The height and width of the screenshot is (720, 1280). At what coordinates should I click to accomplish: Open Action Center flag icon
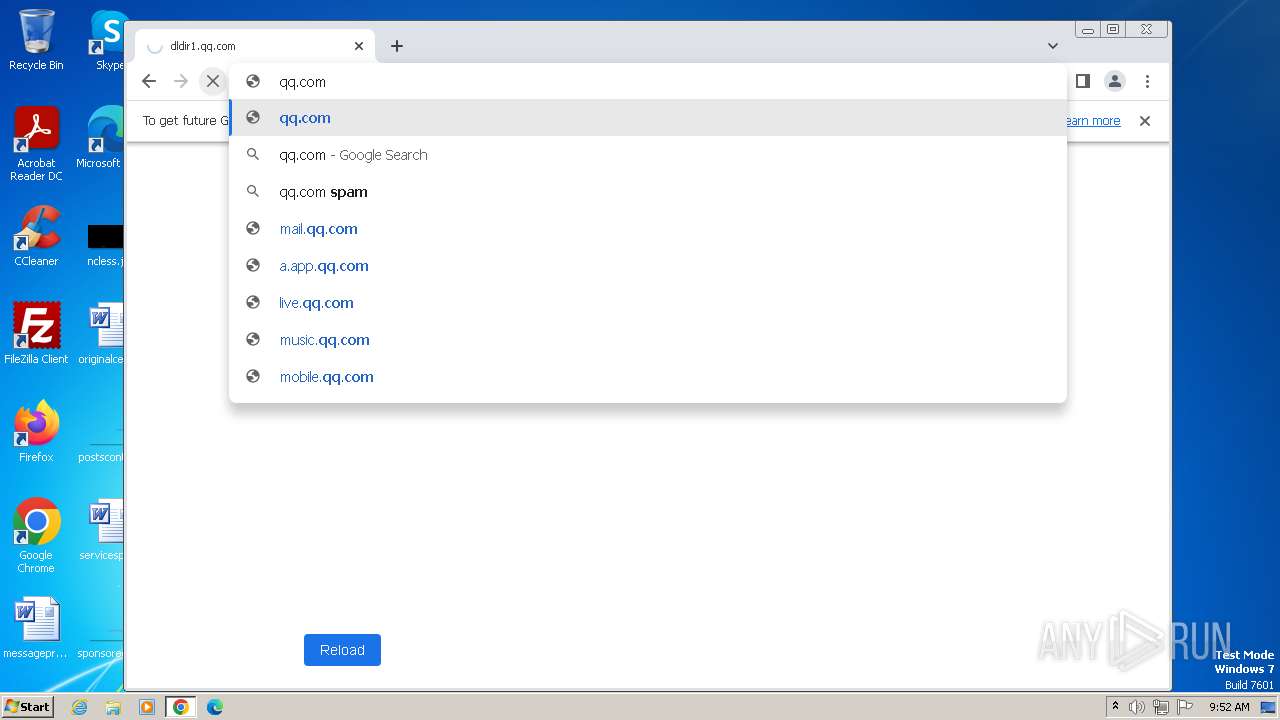1185,707
